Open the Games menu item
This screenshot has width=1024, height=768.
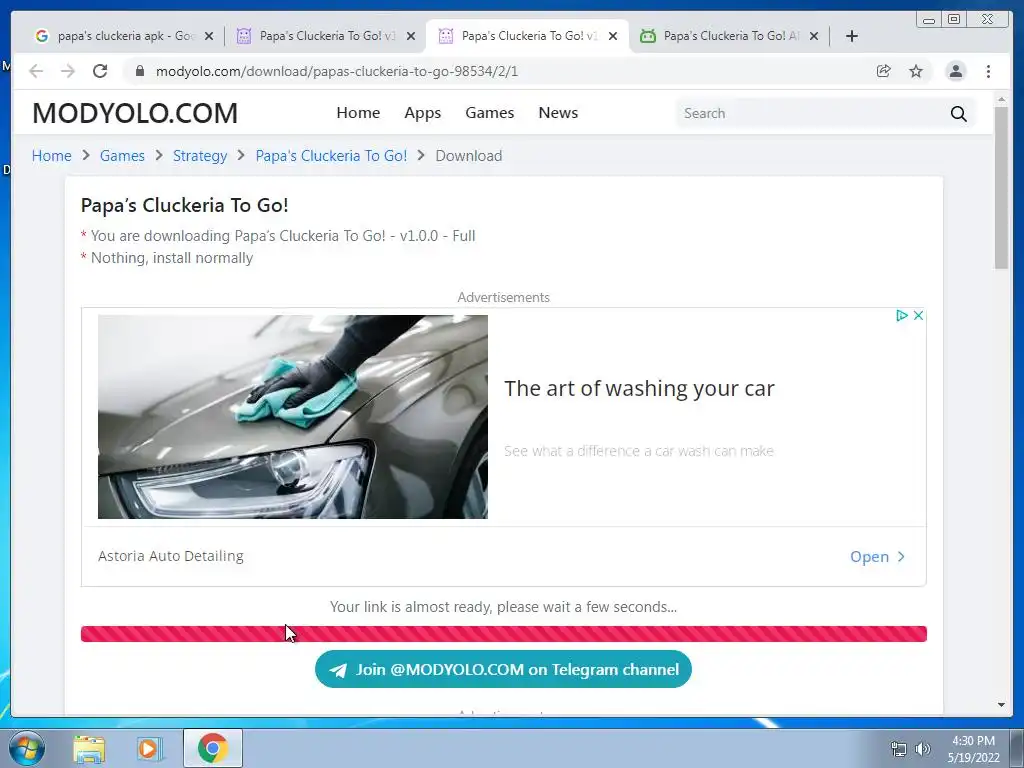pos(490,113)
